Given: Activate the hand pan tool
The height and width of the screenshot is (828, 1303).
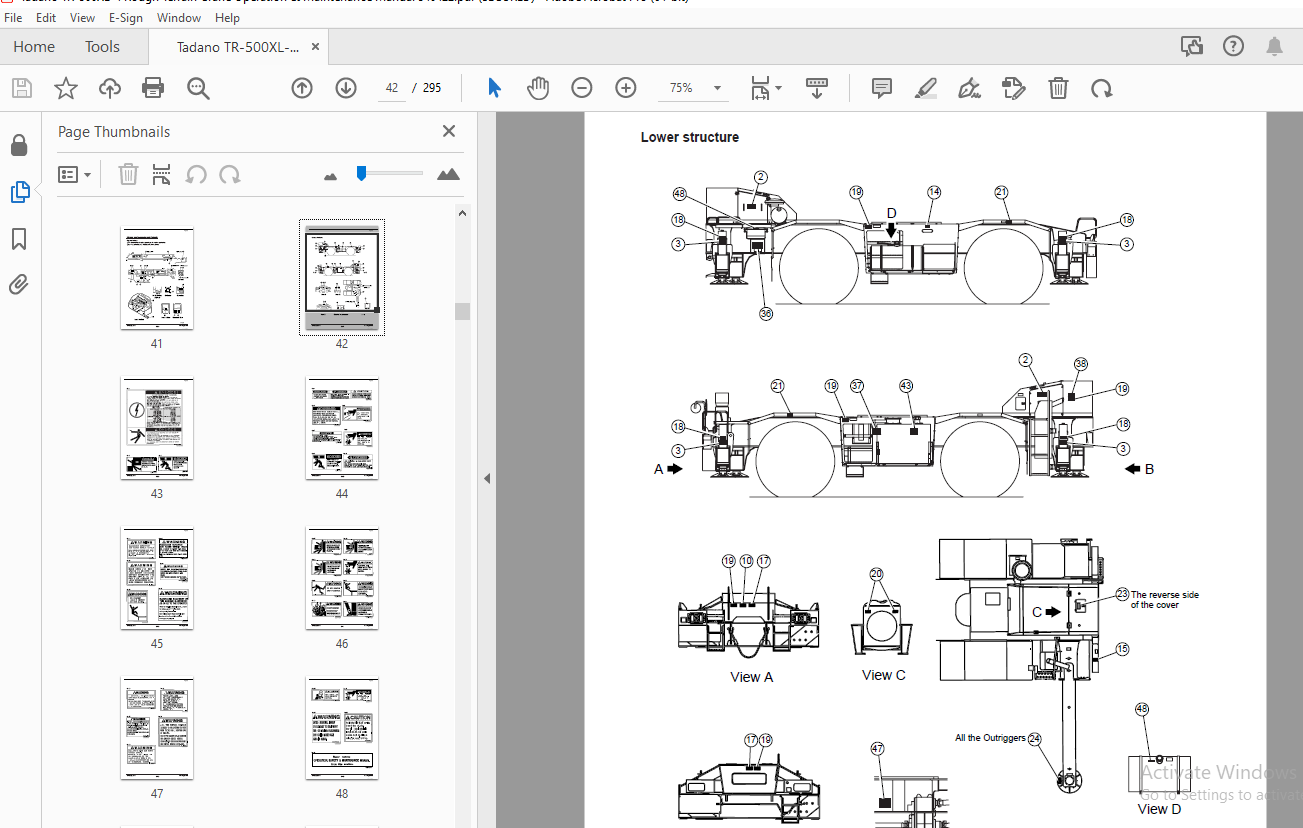Looking at the screenshot, I should 538,88.
